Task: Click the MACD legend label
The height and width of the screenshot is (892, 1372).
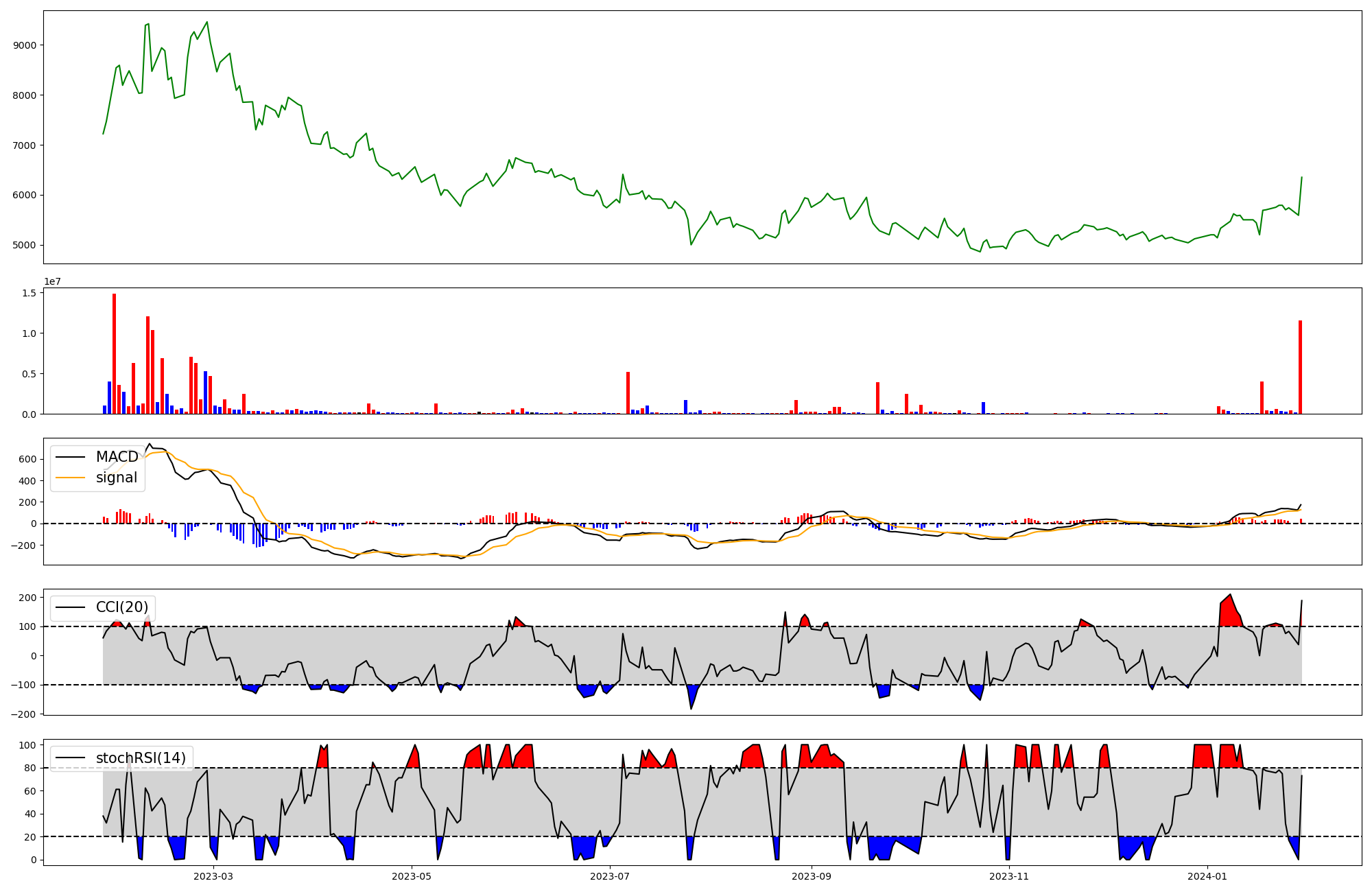Action: coord(117,457)
